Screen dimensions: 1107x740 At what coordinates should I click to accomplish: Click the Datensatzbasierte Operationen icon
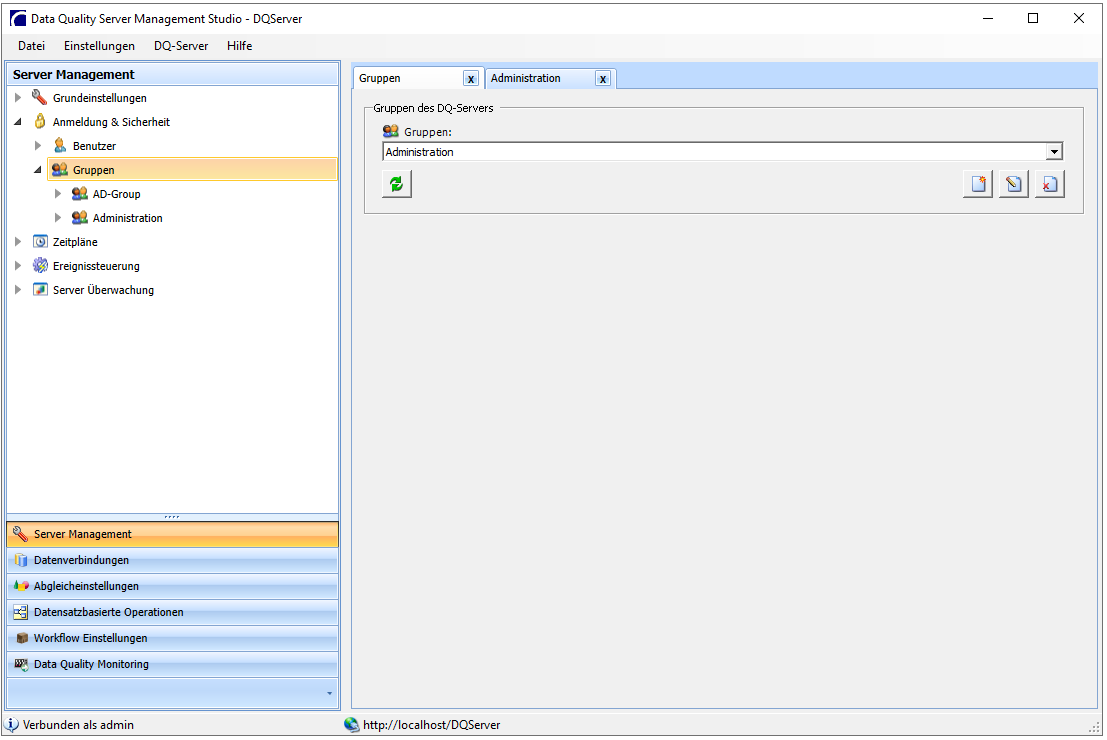[20, 612]
